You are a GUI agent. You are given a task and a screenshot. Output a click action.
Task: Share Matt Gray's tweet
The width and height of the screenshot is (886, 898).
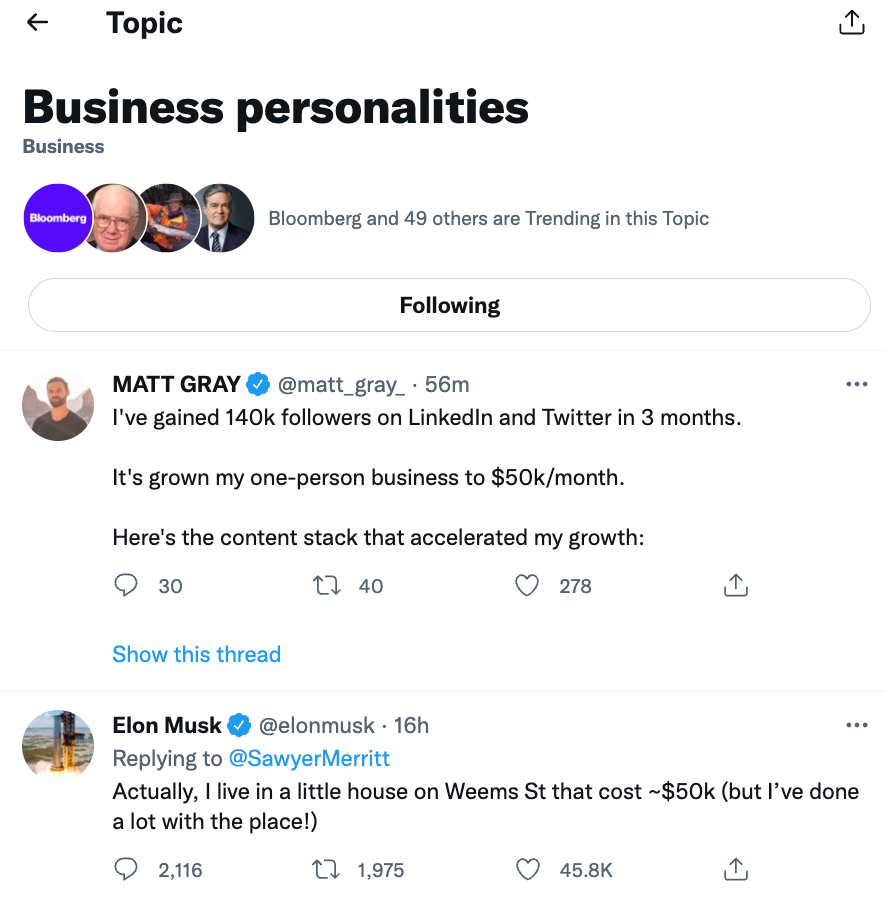coord(735,586)
